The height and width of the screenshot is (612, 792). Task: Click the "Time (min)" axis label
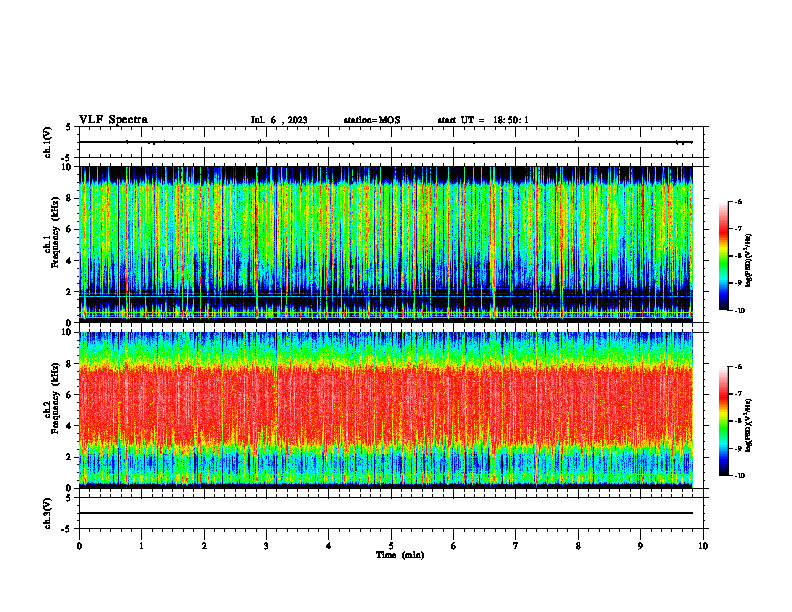click(400, 555)
